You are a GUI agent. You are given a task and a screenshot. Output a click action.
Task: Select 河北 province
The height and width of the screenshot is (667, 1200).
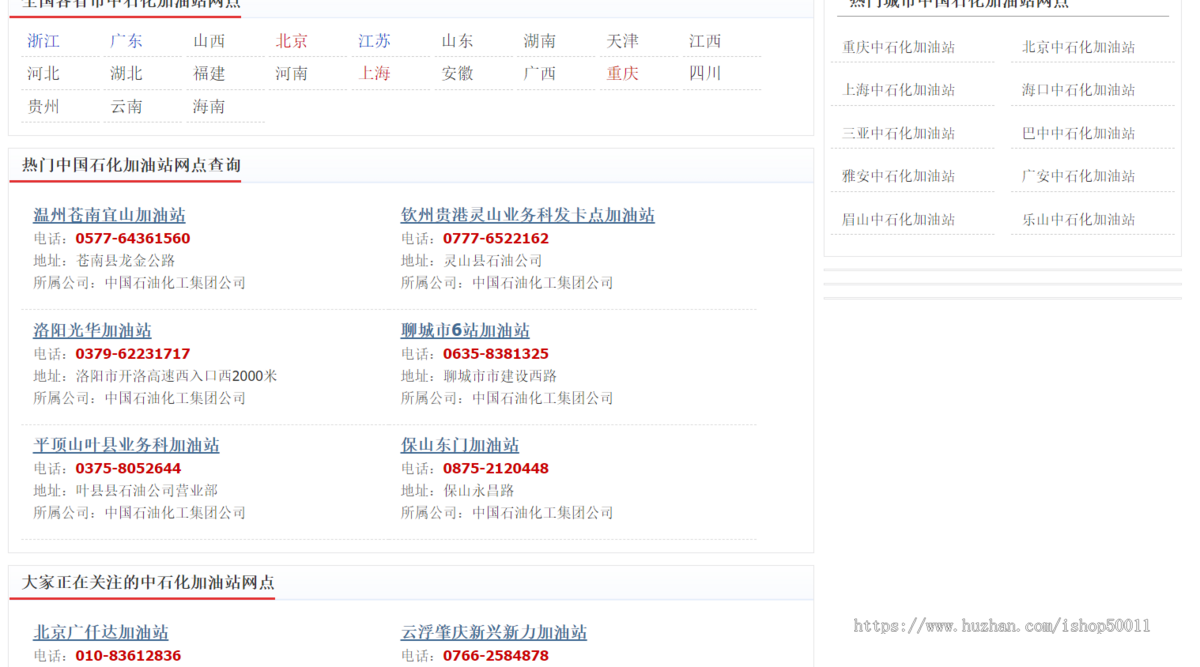click(x=43, y=73)
